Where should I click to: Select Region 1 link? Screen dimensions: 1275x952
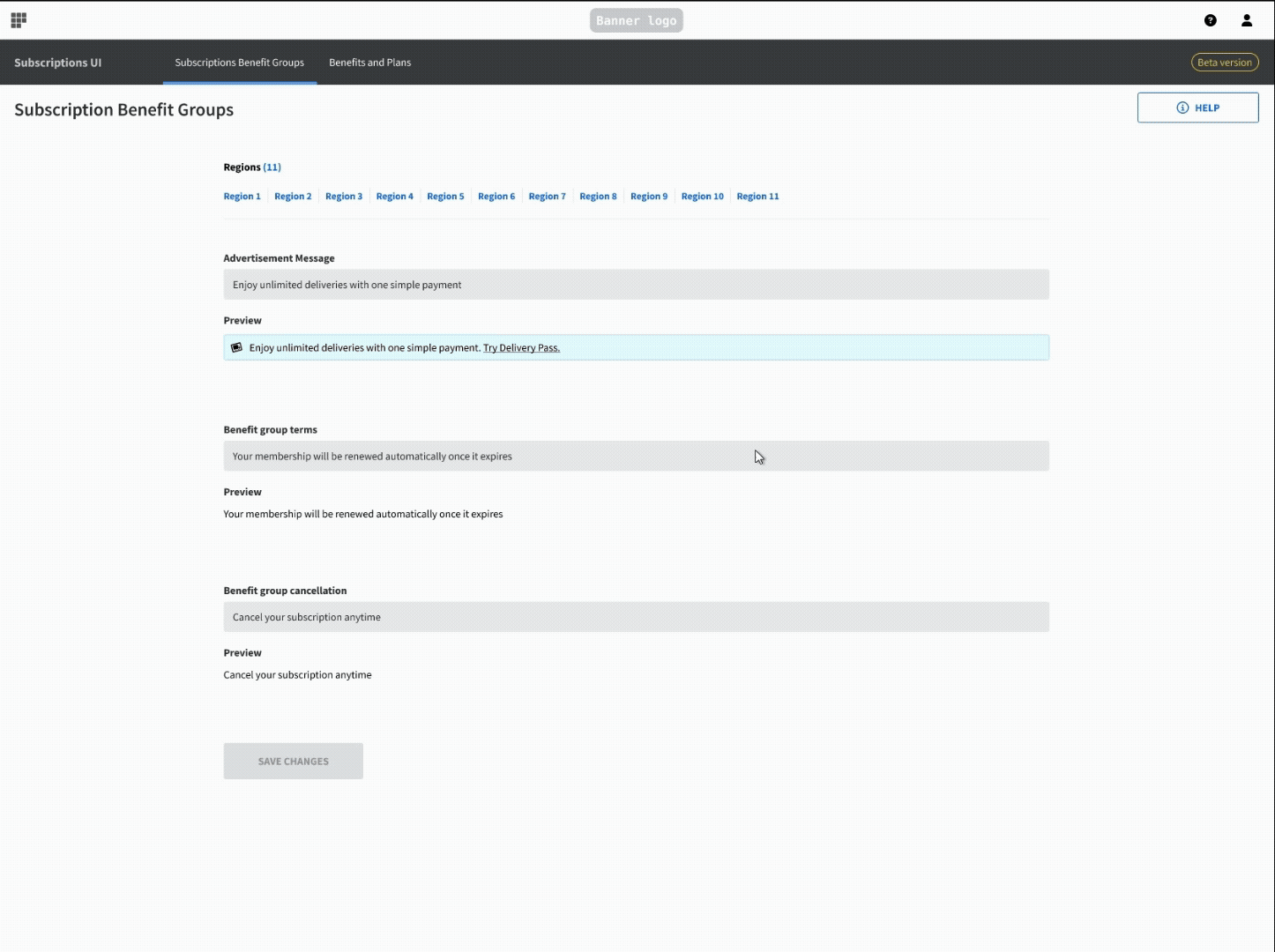(242, 197)
